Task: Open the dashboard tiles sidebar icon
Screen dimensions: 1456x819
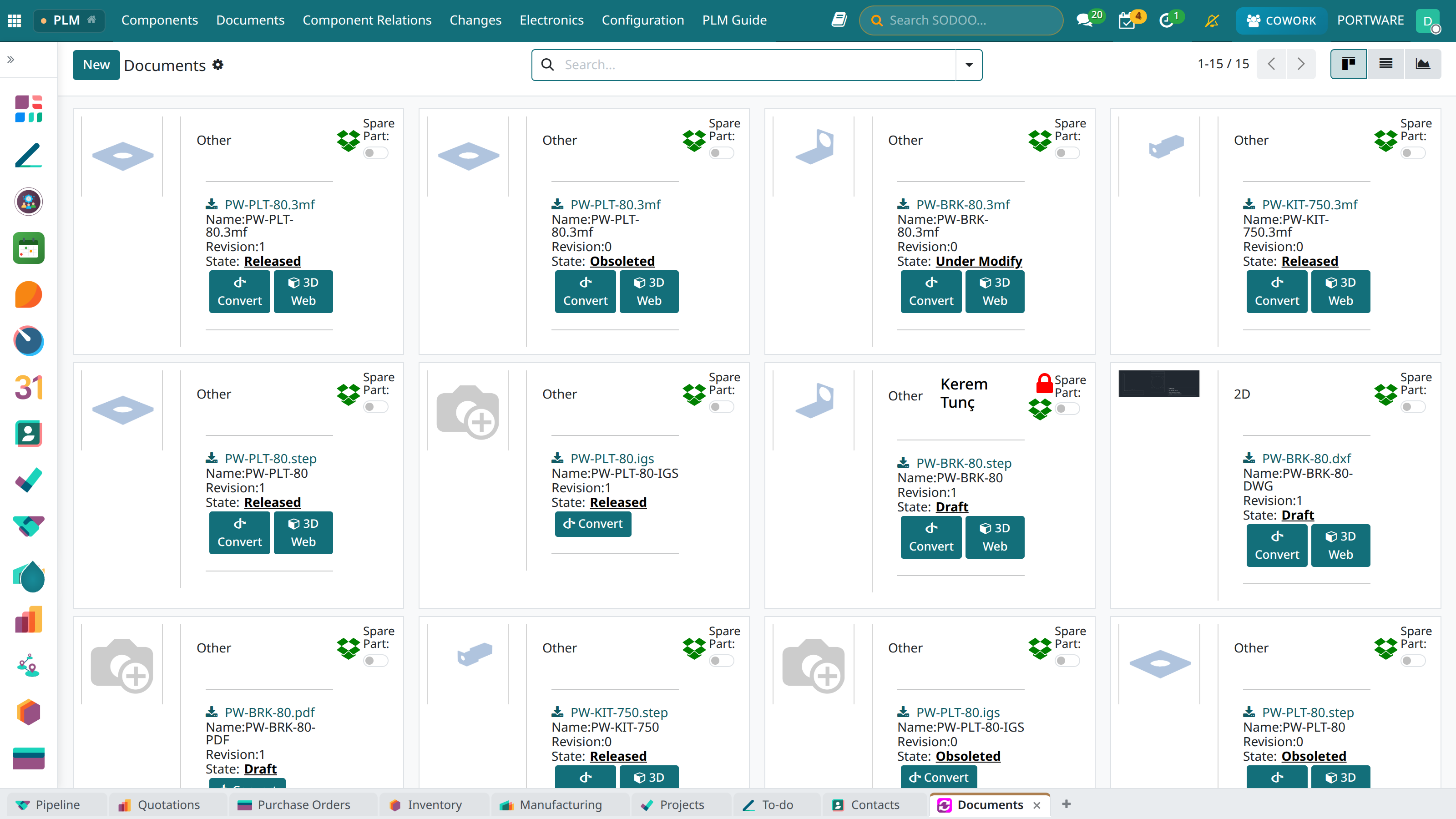Action: click(28, 109)
